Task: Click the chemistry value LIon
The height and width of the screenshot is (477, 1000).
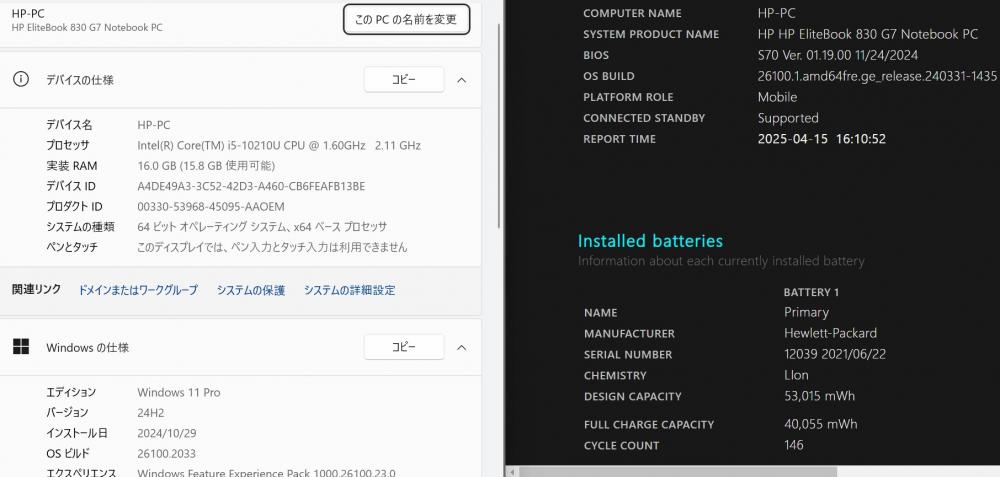Action: pos(796,375)
